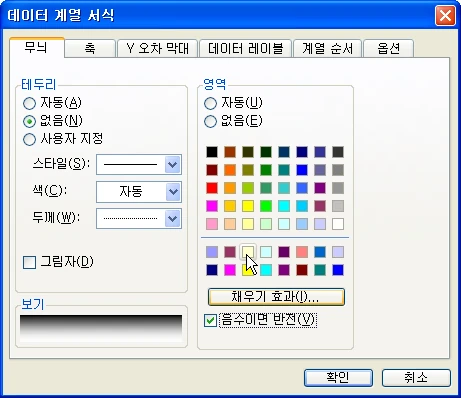The height and width of the screenshot is (398, 461).
Task: Select the light gray swatch above white
Action: pos(338,206)
